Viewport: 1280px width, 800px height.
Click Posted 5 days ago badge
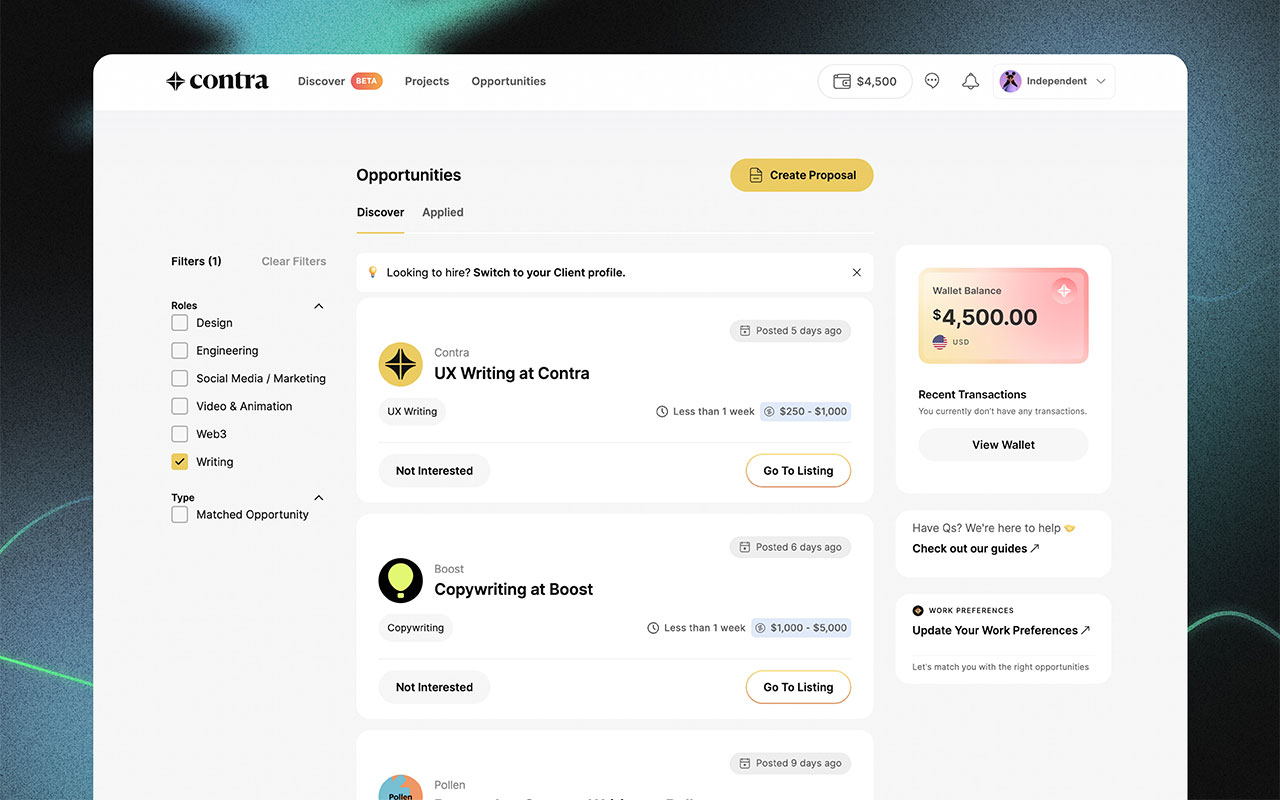point(790,331)
